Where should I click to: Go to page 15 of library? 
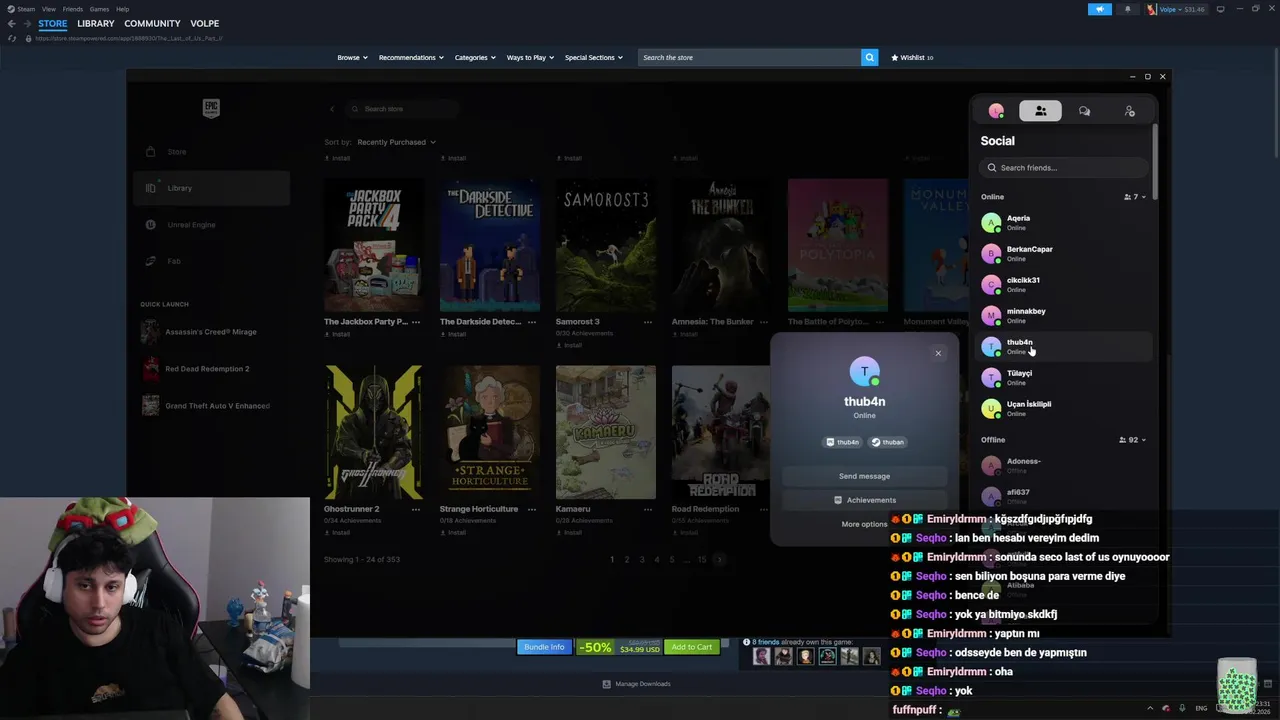[702, 559]
